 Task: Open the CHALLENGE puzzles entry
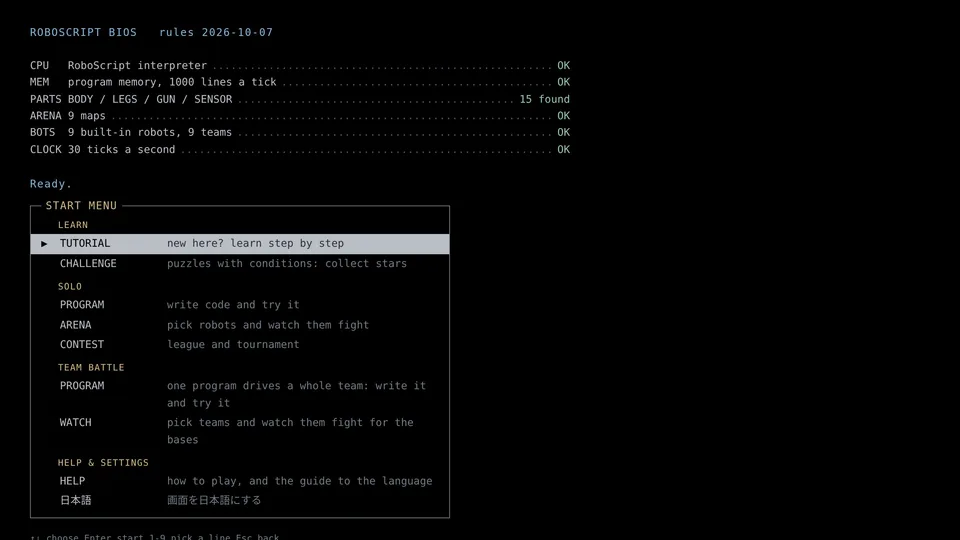pyautogui.click(x=239, y=263)
